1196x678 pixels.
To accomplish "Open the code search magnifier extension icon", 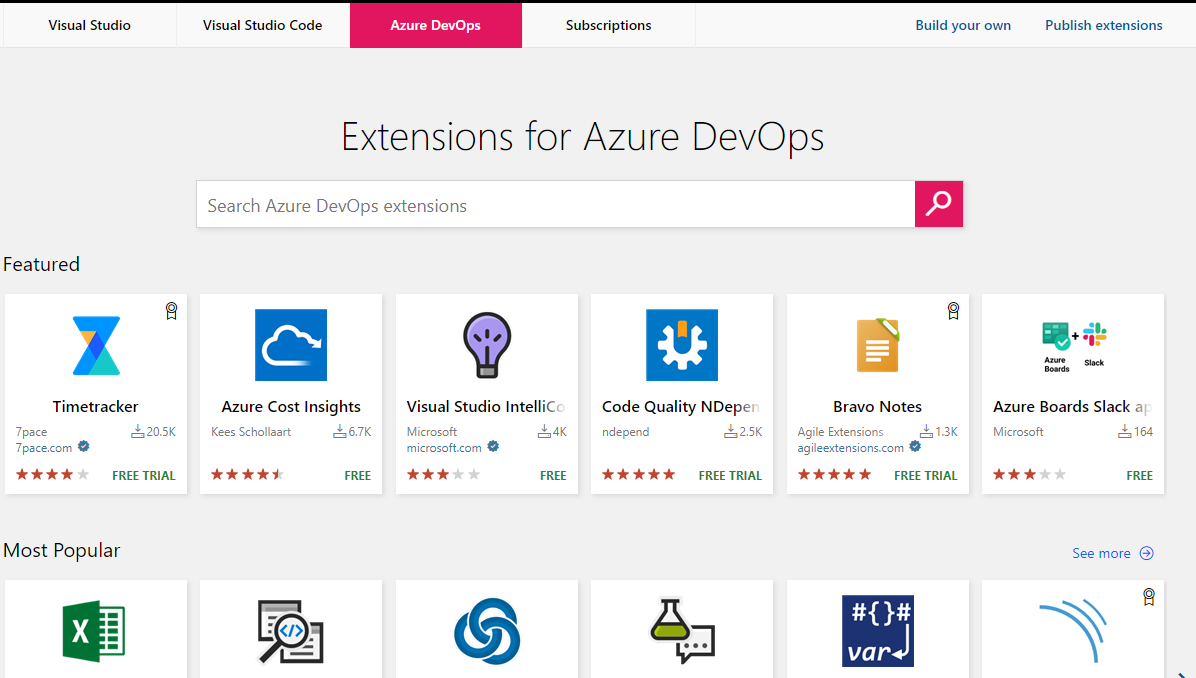I will pyautogui.click(x=290, y=631).
